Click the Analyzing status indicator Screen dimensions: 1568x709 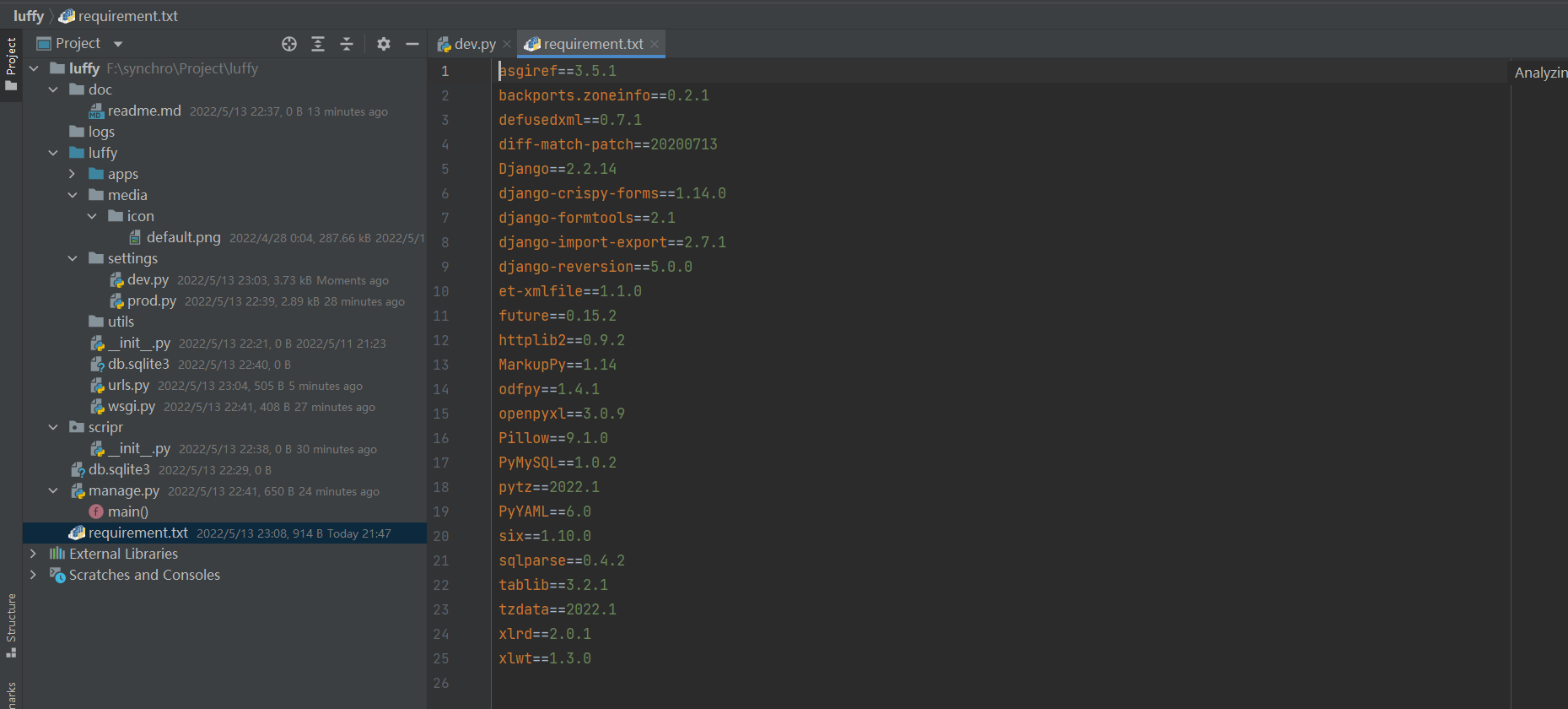(x=1540, y=73)
